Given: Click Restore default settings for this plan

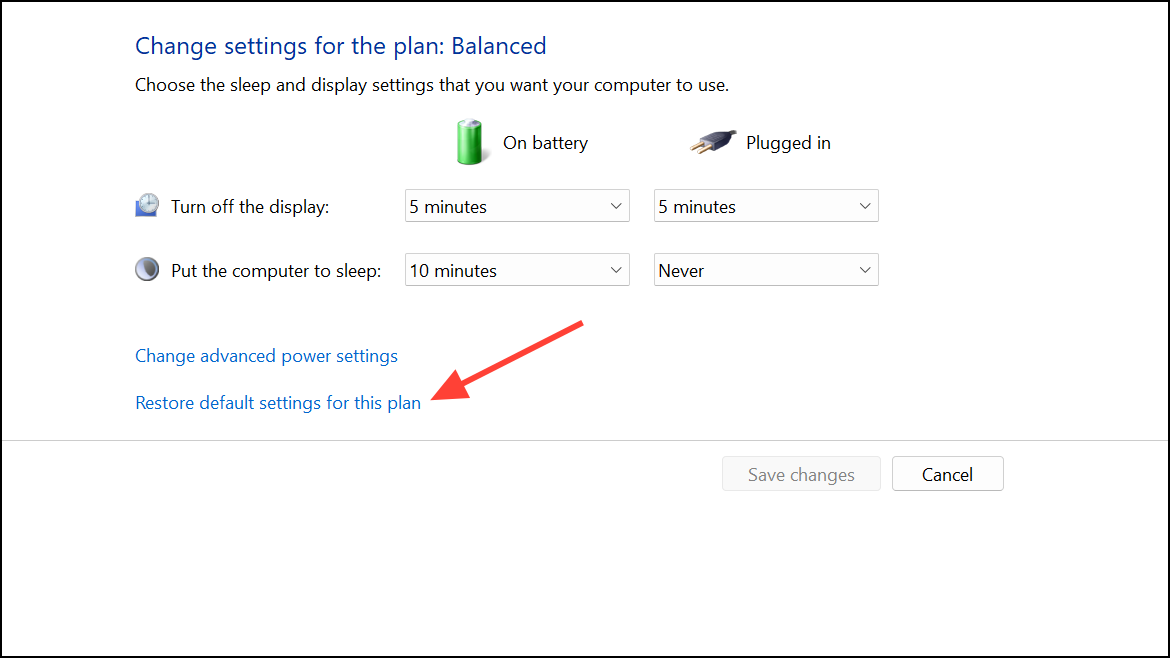Looking at the screenshot, I should coord(278,403).
